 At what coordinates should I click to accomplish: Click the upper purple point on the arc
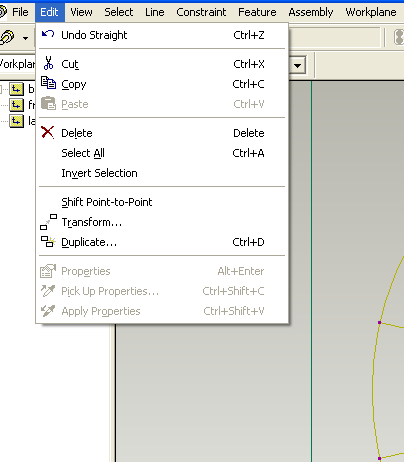tap(379, 322)
